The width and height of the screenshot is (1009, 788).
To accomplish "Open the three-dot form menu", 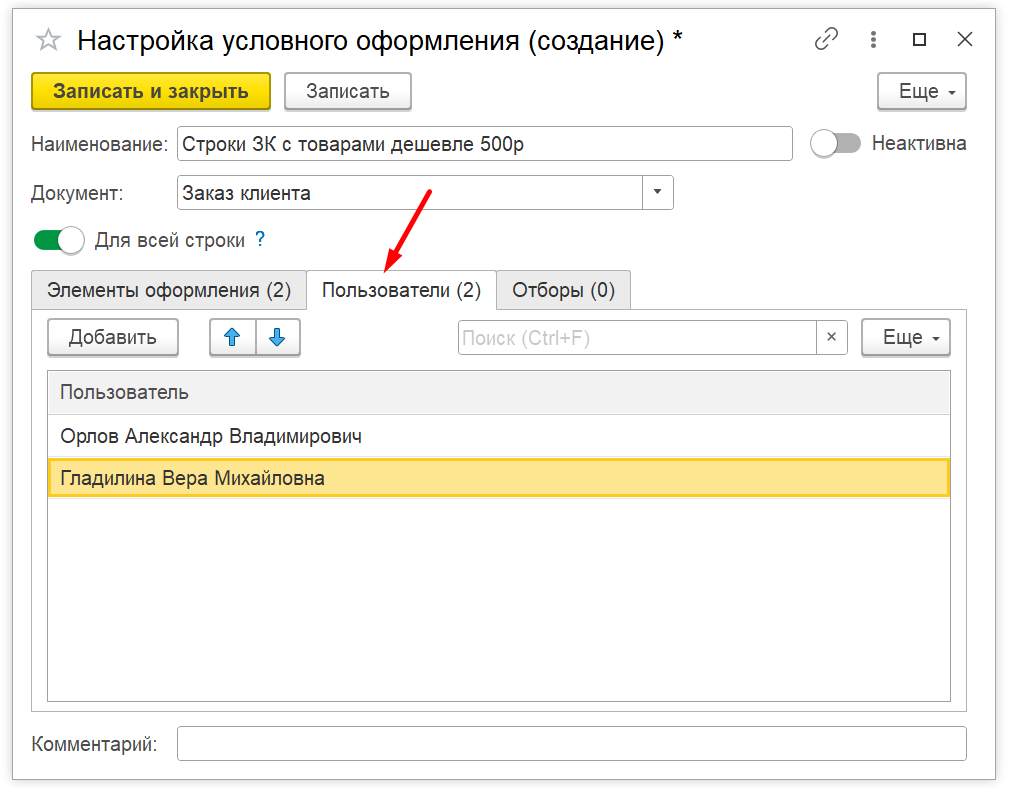I will (873, 39).
